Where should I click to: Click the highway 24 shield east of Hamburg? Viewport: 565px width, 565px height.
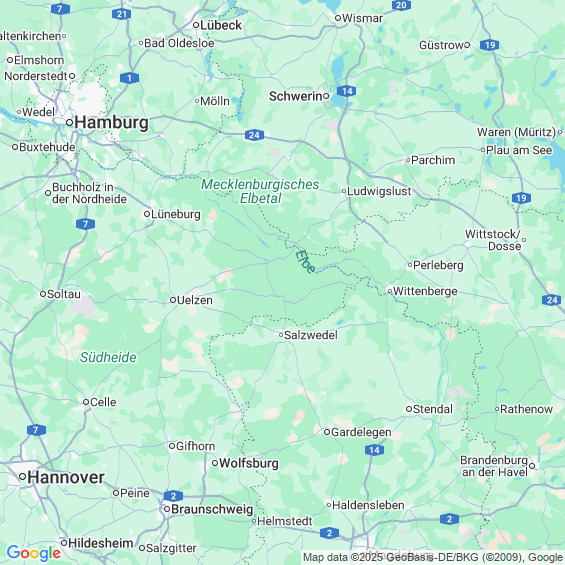[x=254, y=135]
